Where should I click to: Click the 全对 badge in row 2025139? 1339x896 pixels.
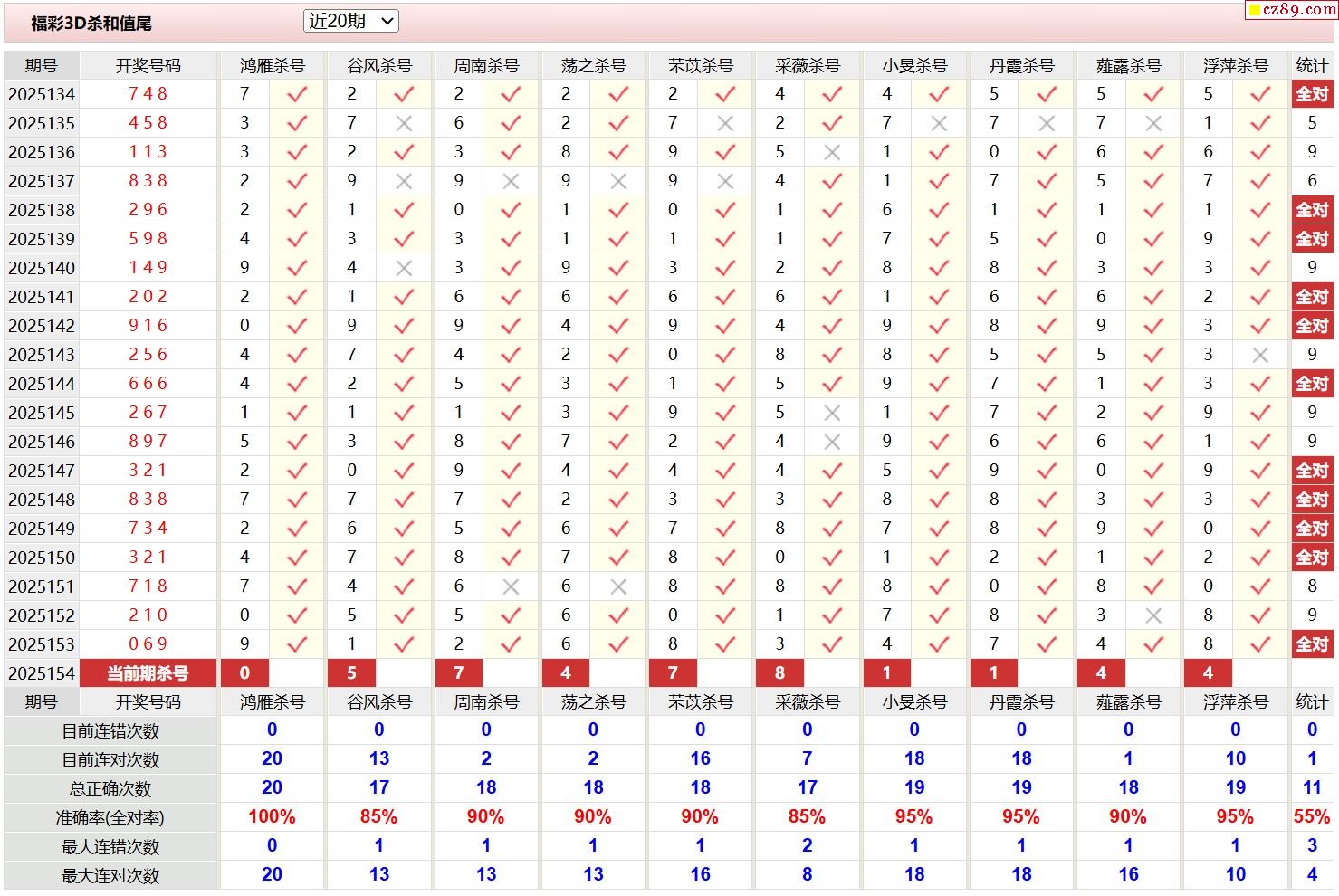(x=1312, y=239)
